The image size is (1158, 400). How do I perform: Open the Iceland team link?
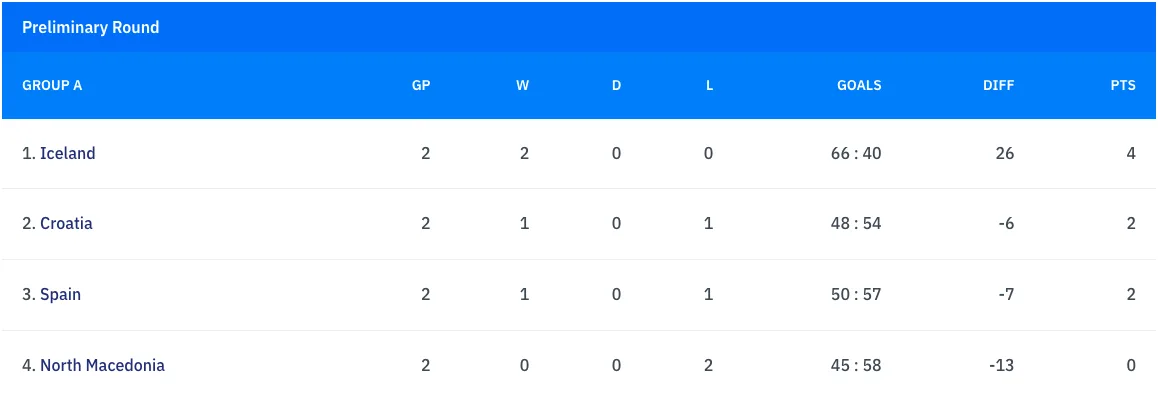[67, 153]
